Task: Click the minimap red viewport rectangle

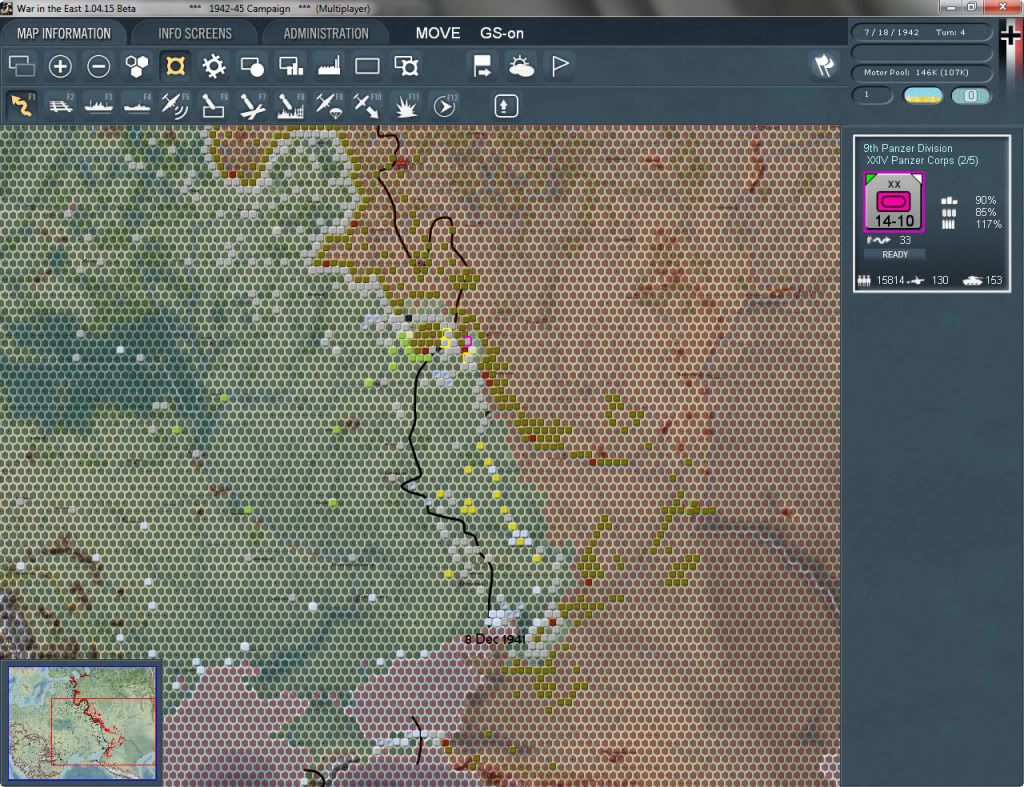Action: (103, 731)
